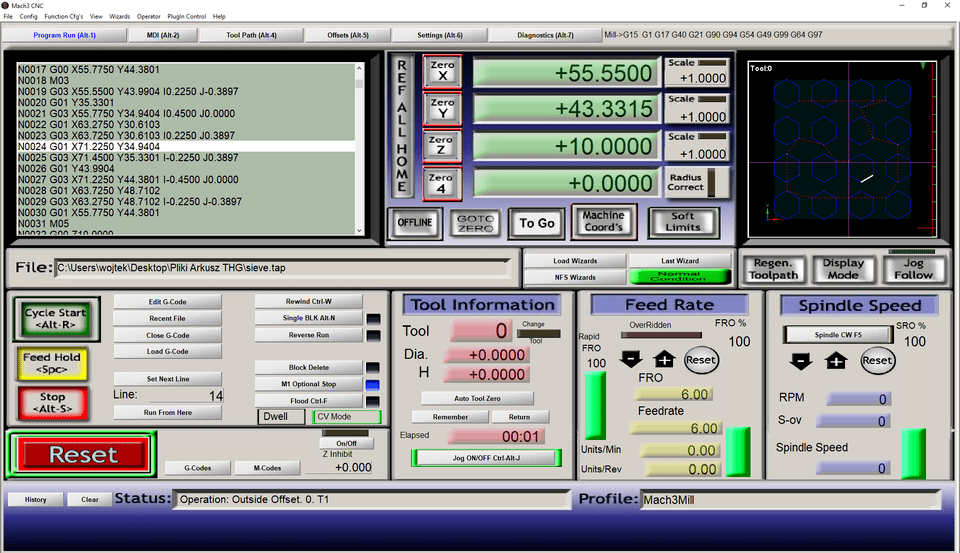Click the History button
This screenshot has width=960, height=553.
tap(36, 500)
